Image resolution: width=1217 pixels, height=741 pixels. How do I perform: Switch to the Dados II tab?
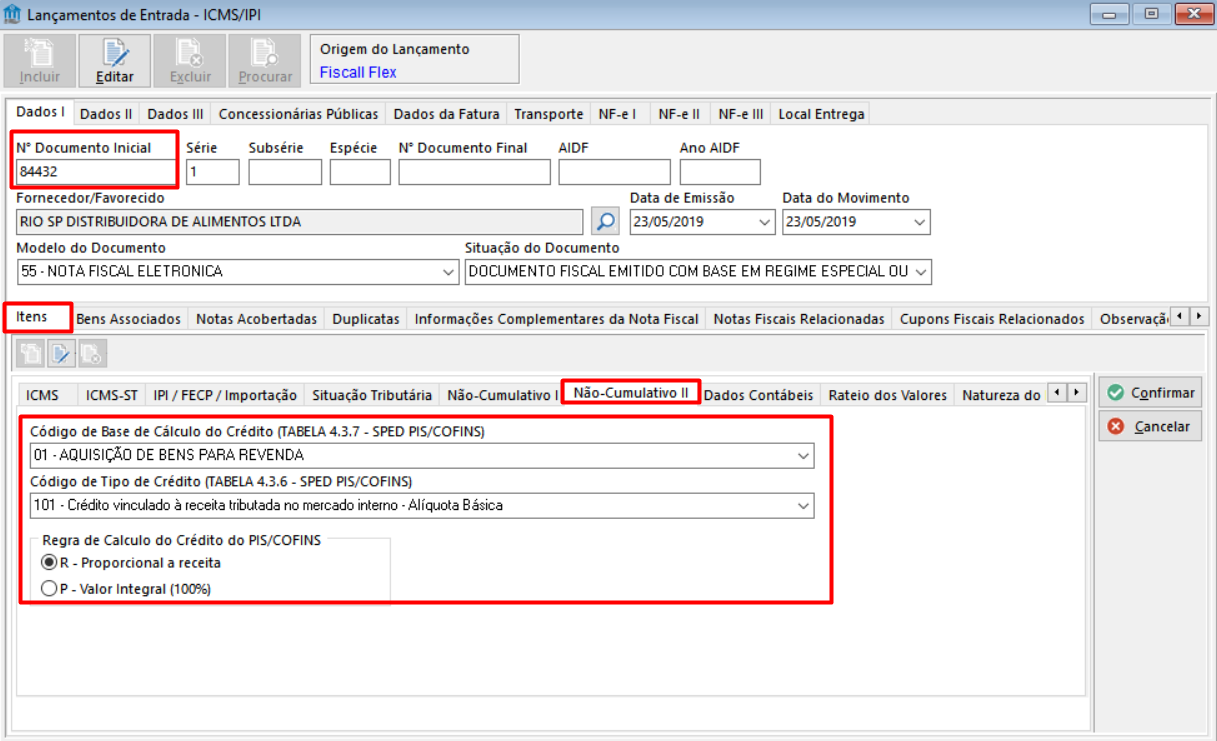106,114
